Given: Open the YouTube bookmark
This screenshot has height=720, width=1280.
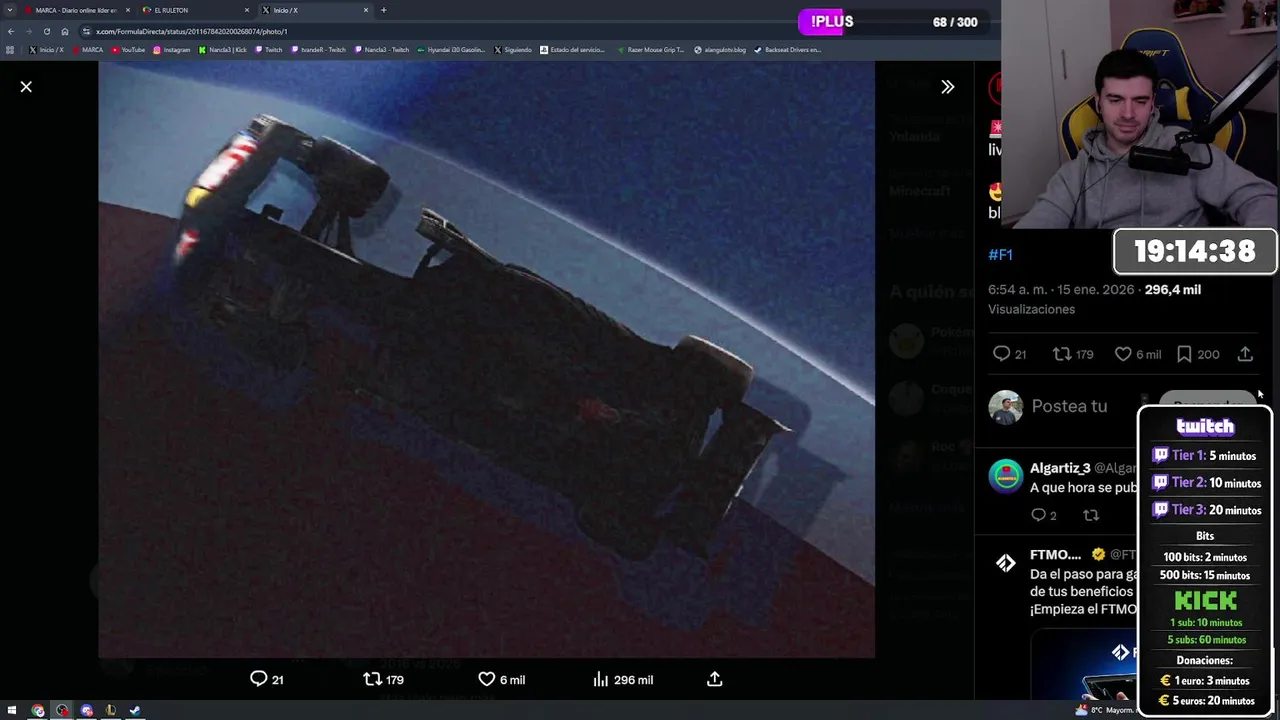Looking at the screenshot, I should point(128,50).
